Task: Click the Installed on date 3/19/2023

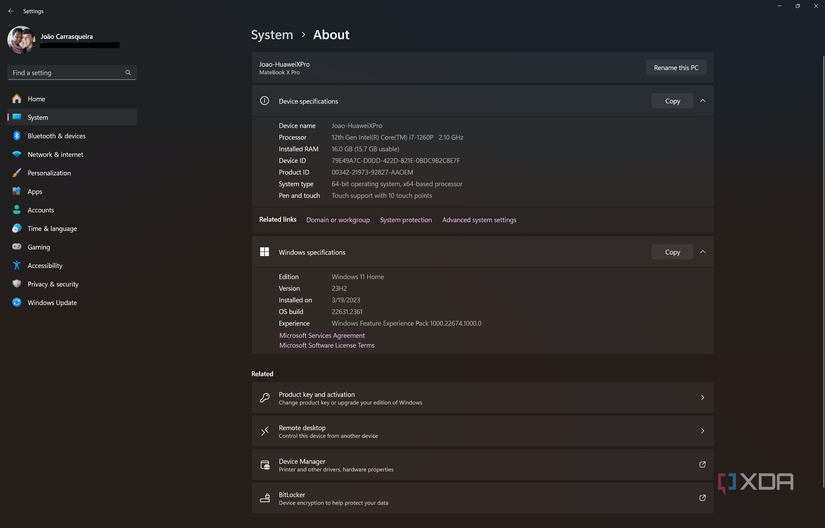Action: pos(346,300)
